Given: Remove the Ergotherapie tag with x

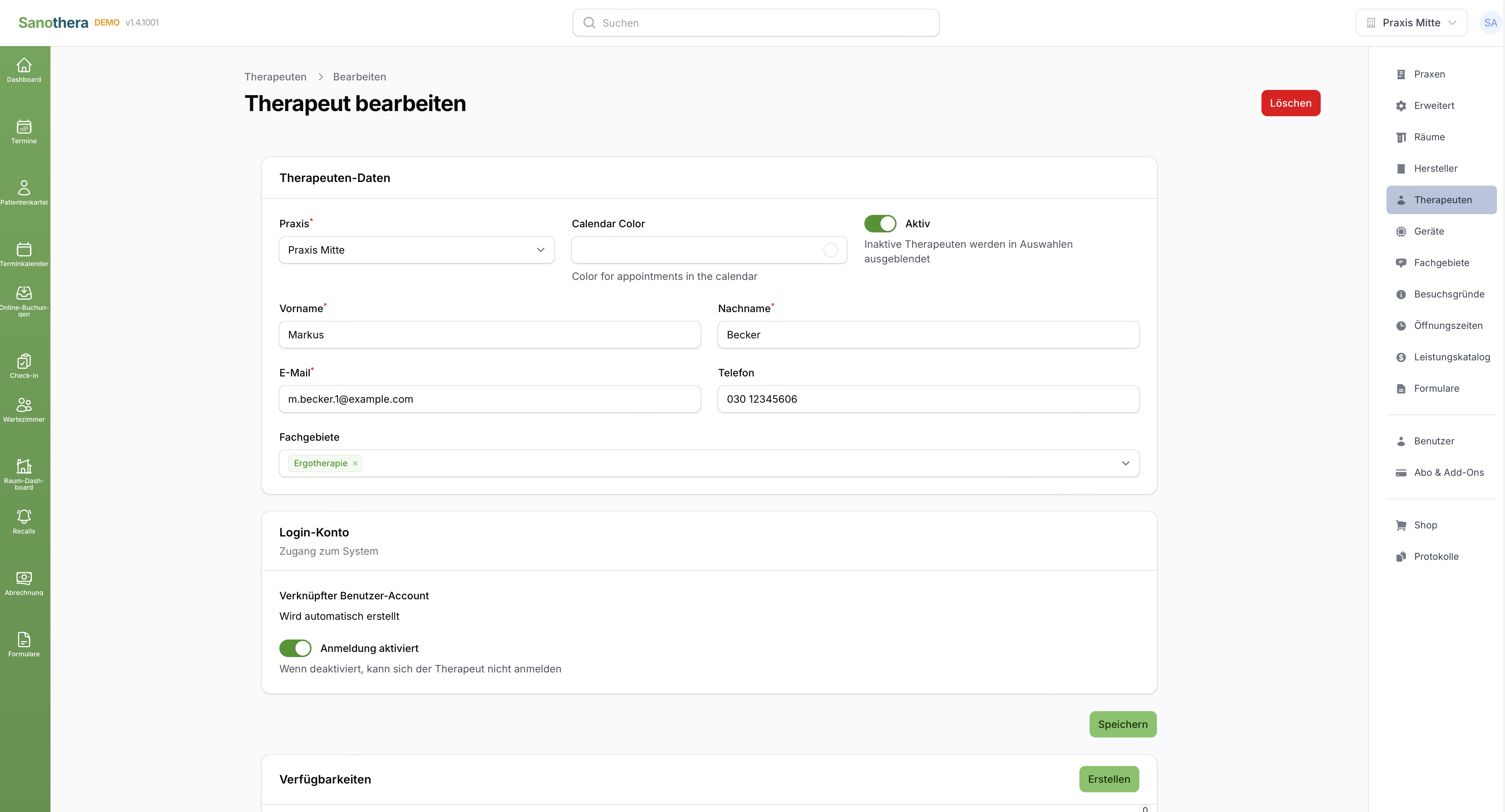Looking at the screenshot, I should tap(355, 463).
